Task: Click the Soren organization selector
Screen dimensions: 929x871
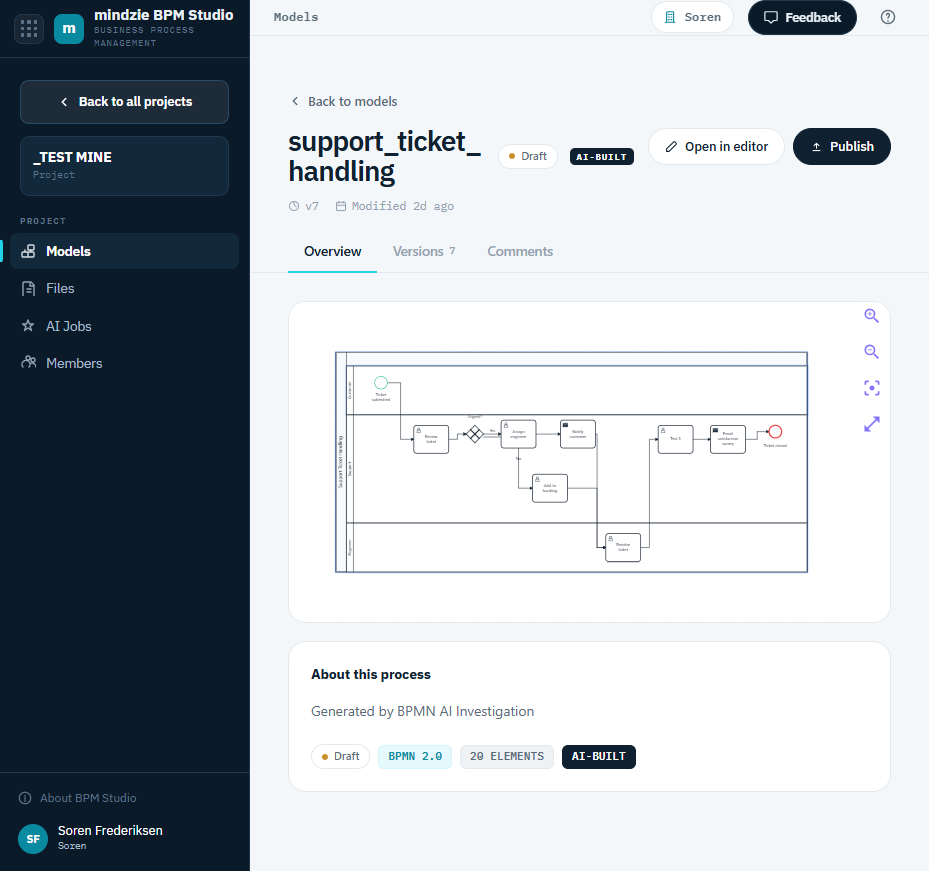Action: (692, 17)
